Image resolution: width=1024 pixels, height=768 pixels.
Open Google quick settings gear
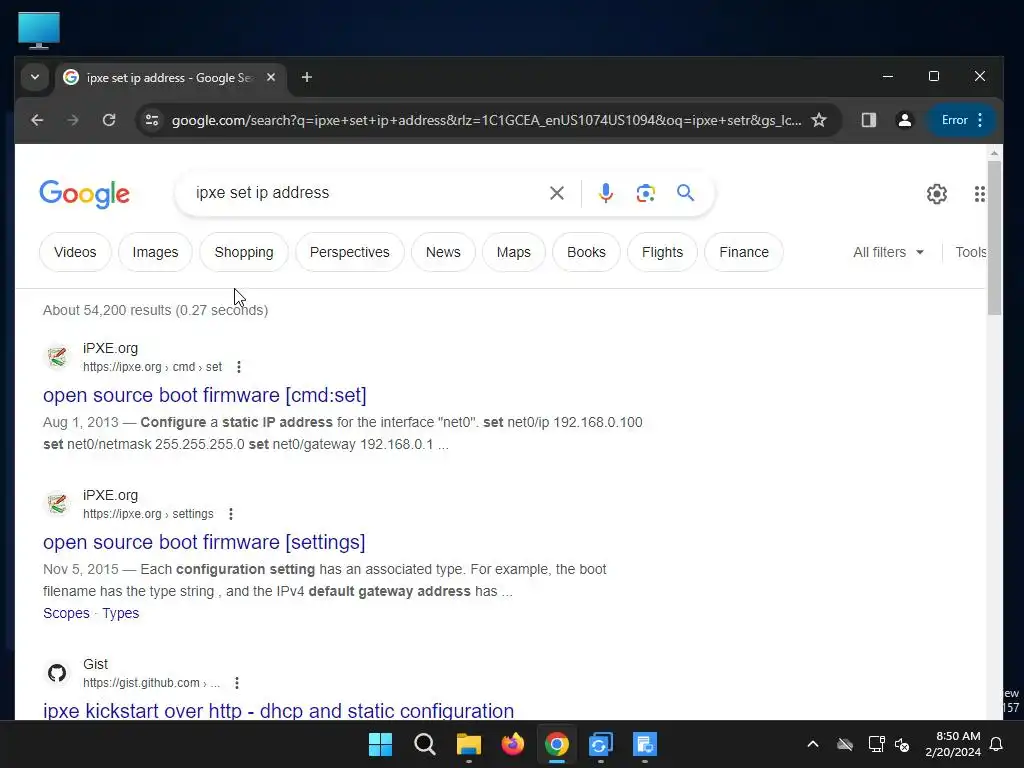pos(937,194)
